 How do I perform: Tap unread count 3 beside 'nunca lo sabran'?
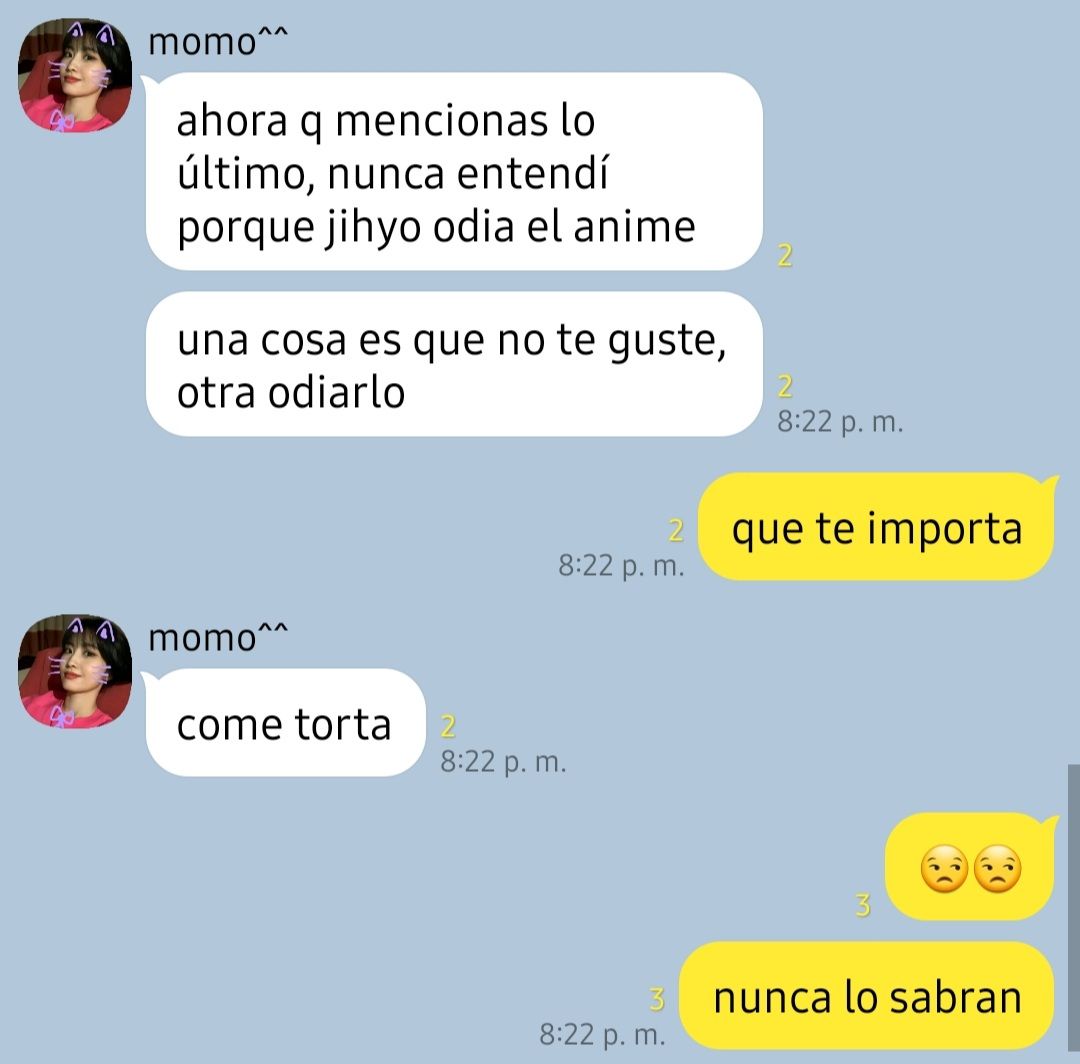(657, 999)
